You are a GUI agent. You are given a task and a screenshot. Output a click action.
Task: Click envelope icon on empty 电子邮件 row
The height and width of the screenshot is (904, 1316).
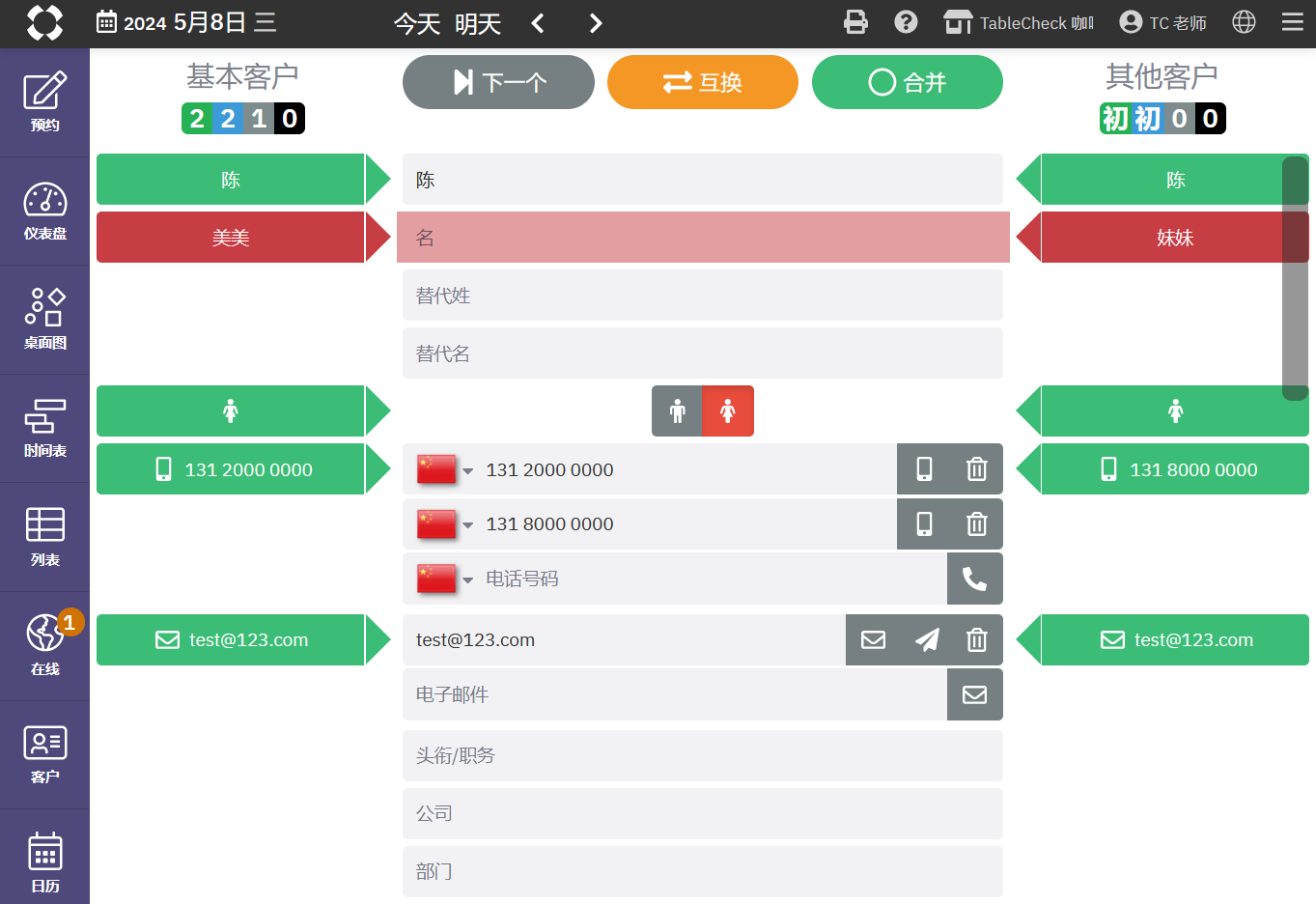(x=975, y=694)
